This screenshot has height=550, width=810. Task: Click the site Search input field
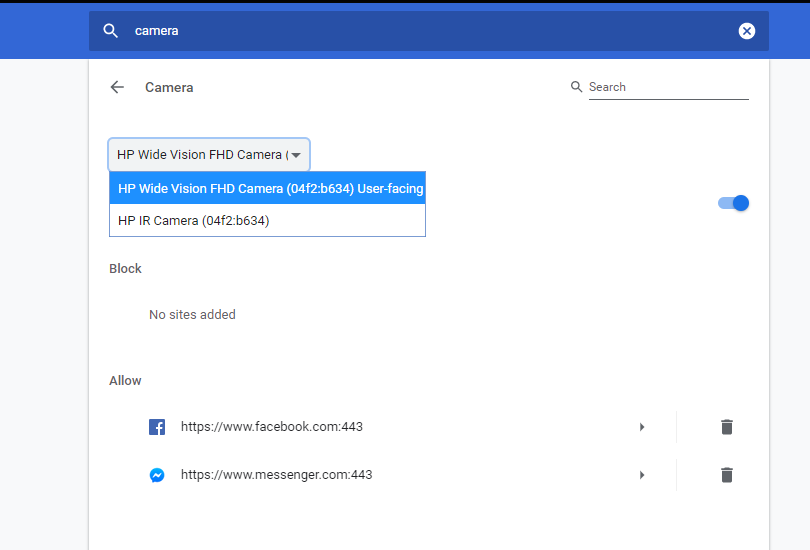[668, 87]
